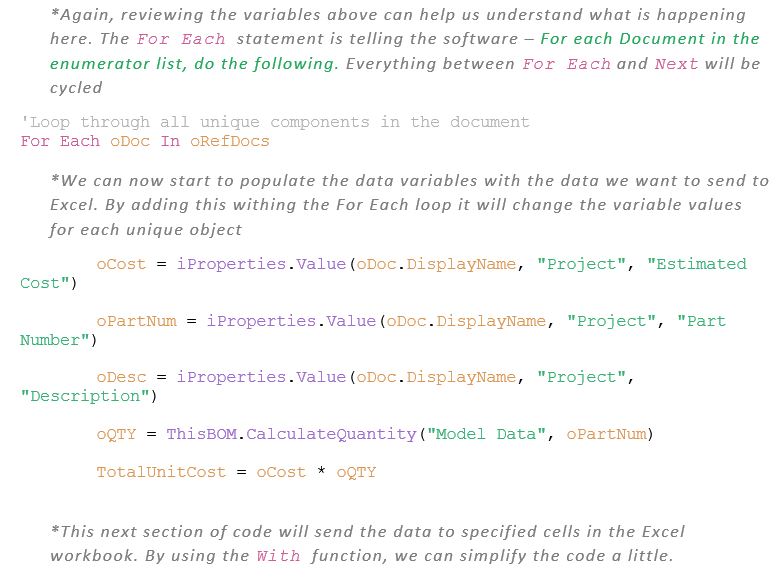Viewport: 782px width, 579px height.
Task: Click the TotalUnitCost variable name
Action: (x=161, y=472)
